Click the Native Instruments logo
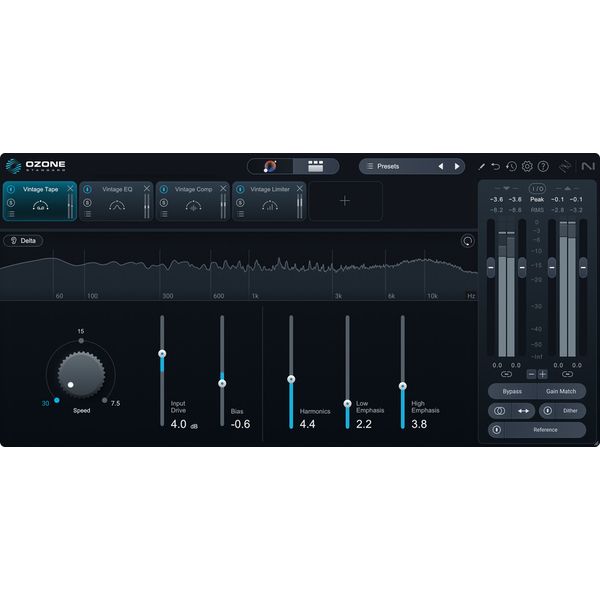This screenshot has width=600, height=600. pos(588,166)
